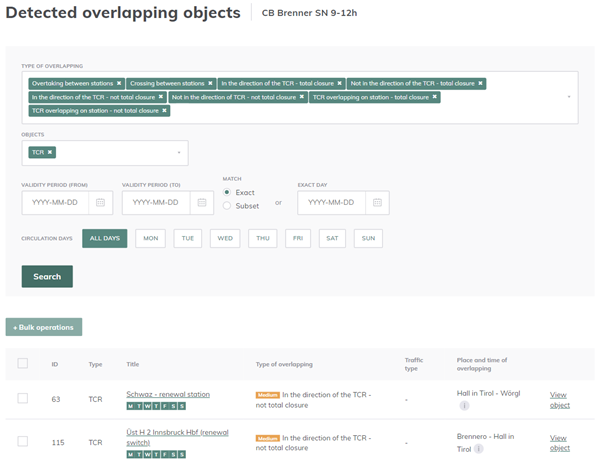The height and width of the screenshot is (461, 605).
Task: Expand the Type of overlapping dropdown
Action: (x=569, y=97)
